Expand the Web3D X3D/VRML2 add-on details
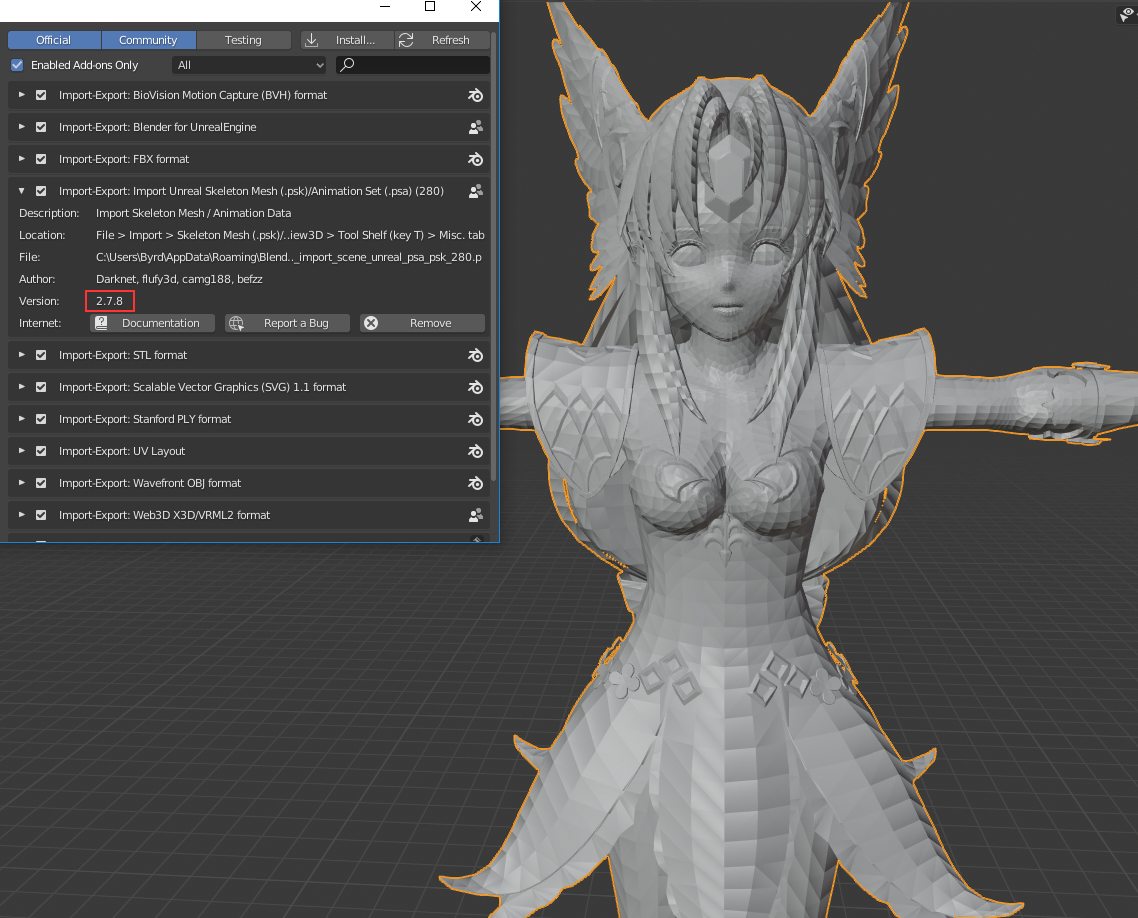Screen dimensions: 1138x918 22,515
